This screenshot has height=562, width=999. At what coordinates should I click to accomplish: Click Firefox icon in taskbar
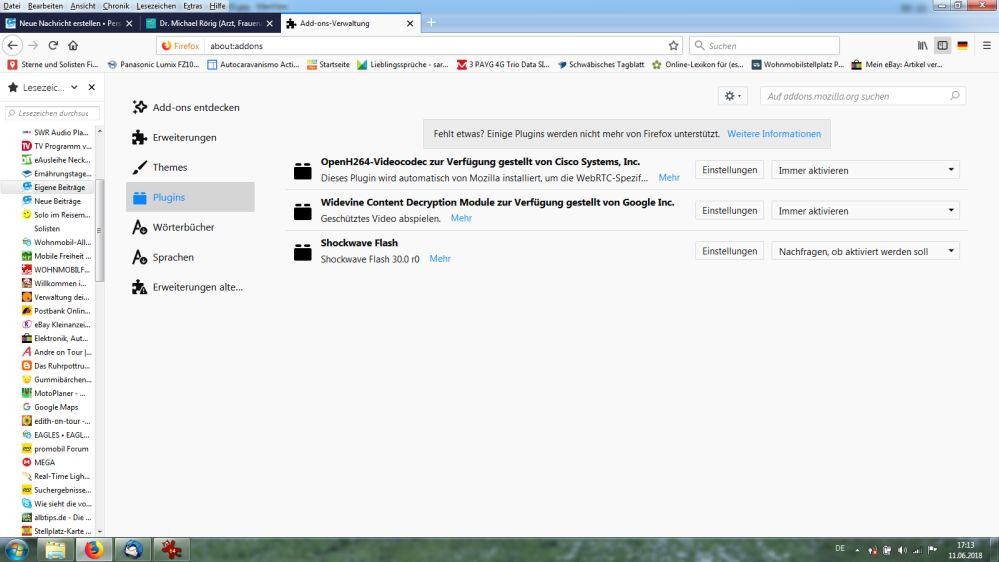point(94,549)
